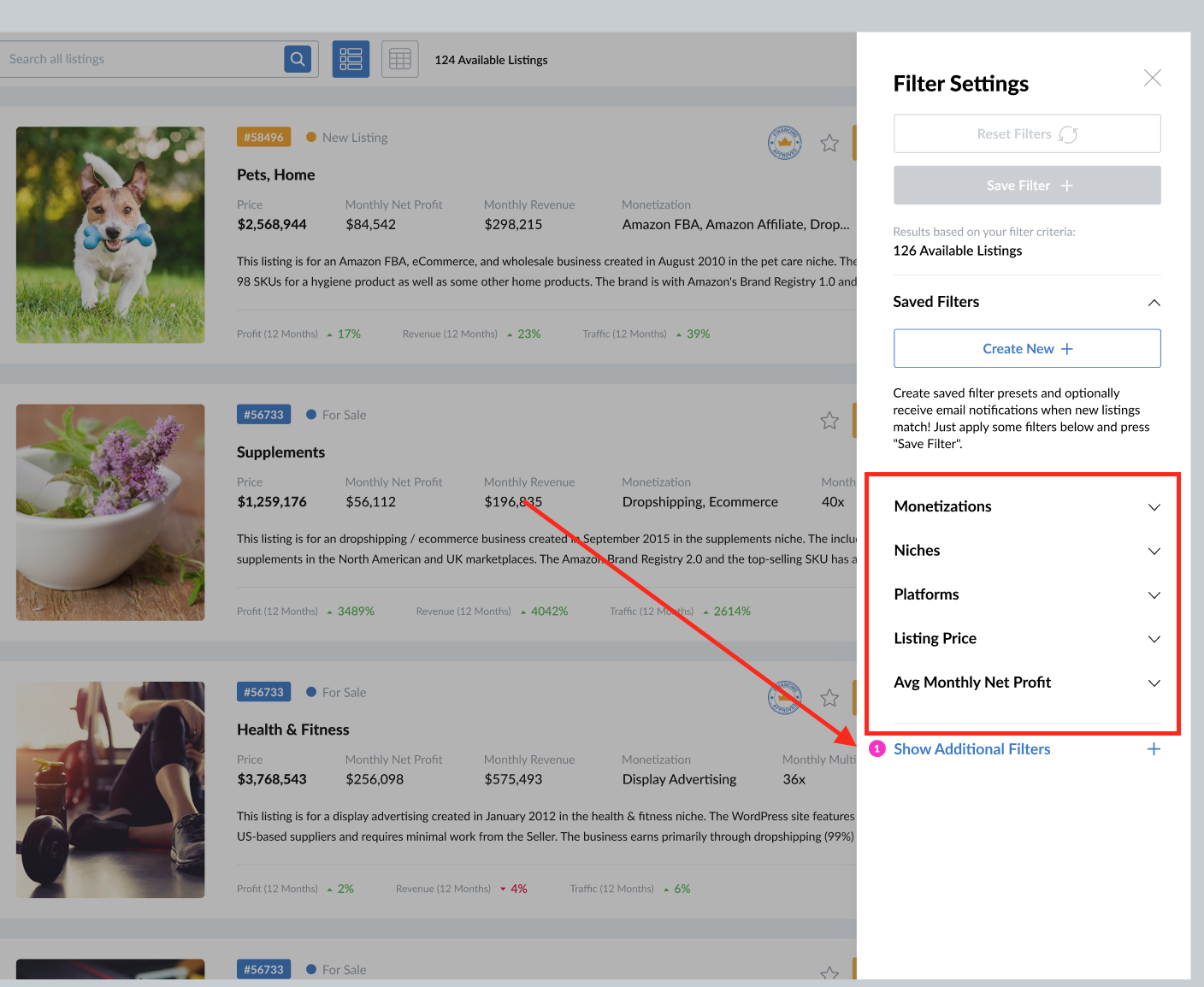Click the plus icon beside Show Additional Filters
This screenshot has width=1204, height=987.
(1154, 749)
